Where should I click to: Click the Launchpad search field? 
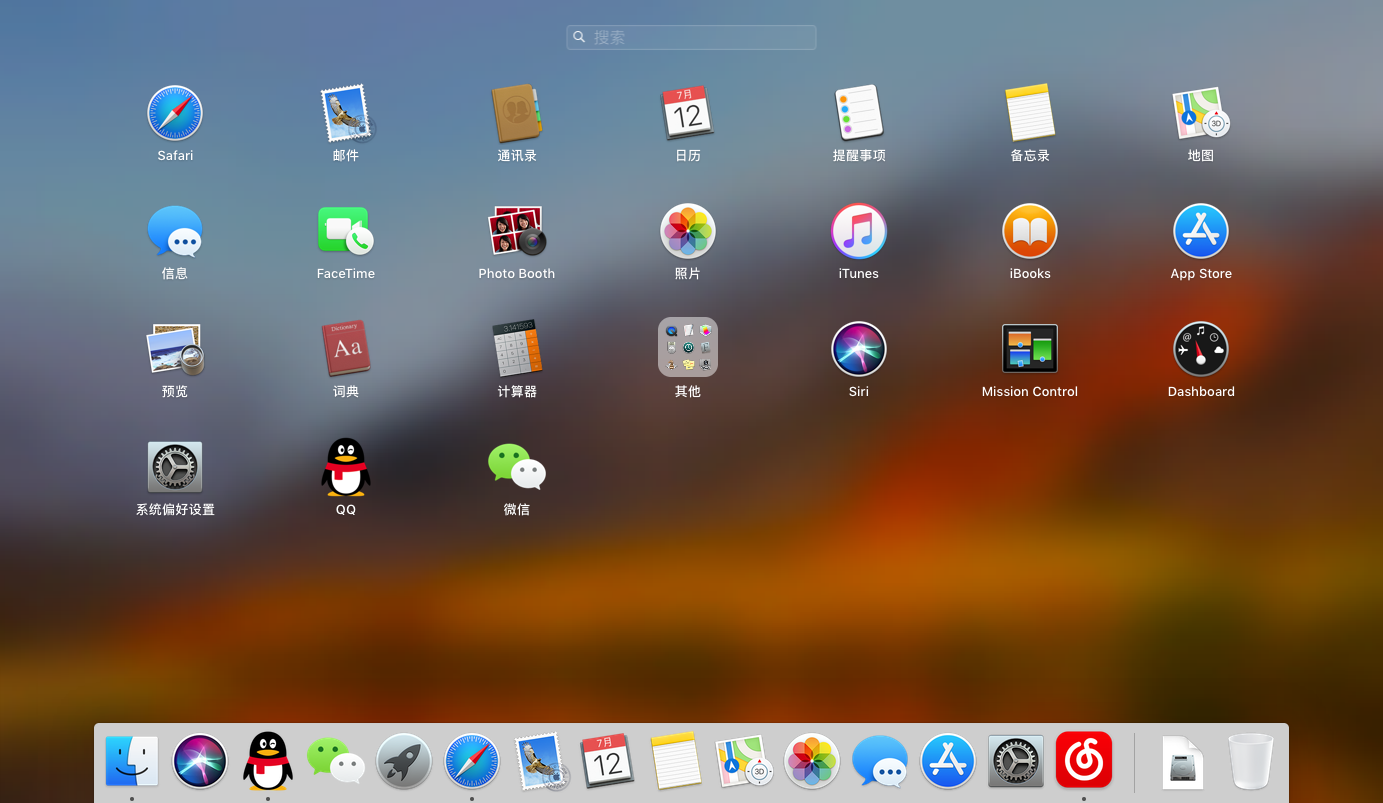point(691,37)
